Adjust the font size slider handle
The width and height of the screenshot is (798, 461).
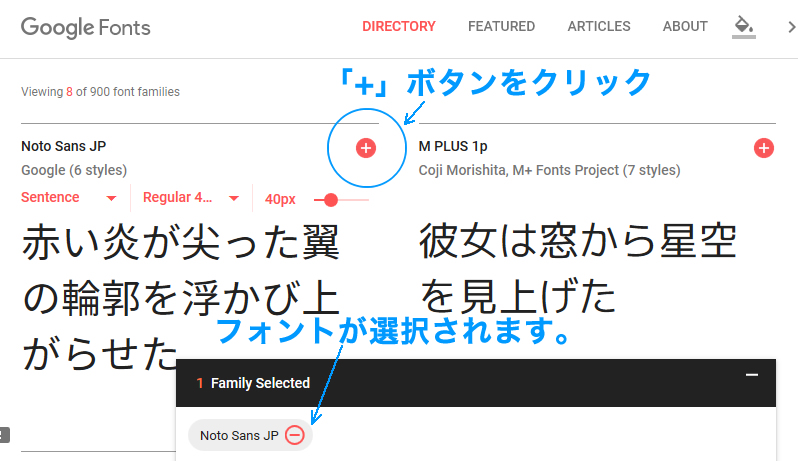point(331,200)
